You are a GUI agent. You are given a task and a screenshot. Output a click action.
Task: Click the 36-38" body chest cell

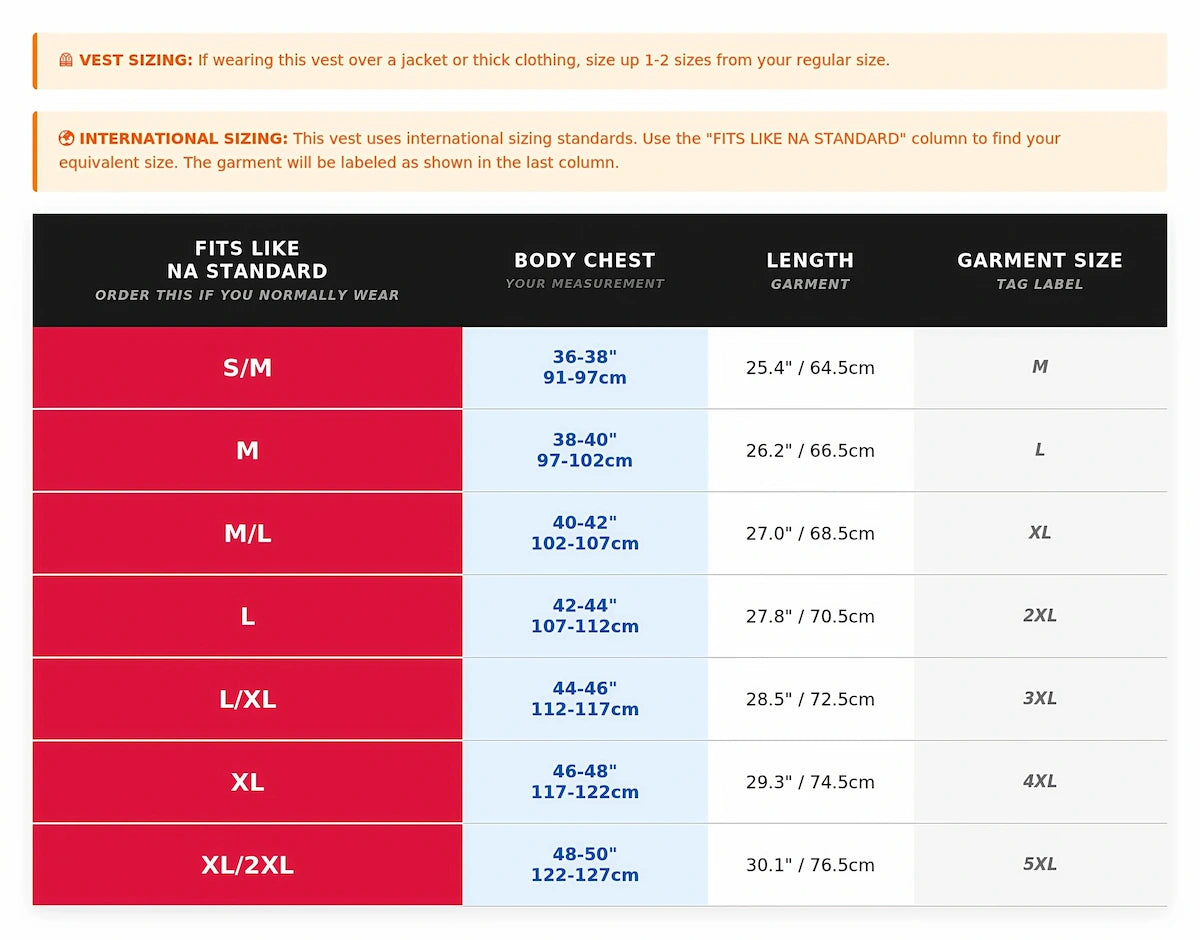(584, 368)
